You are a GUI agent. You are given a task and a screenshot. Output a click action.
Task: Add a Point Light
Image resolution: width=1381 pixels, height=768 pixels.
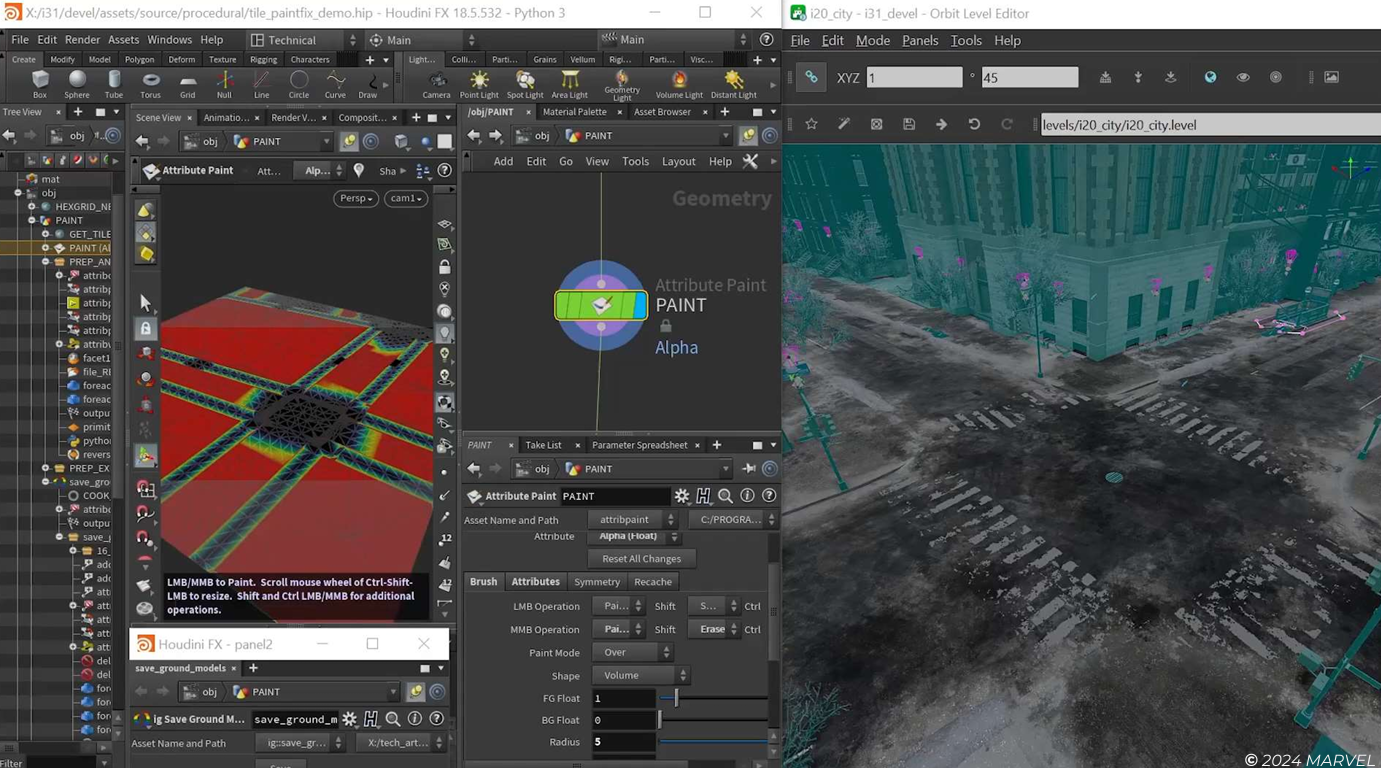pos(479,84)
